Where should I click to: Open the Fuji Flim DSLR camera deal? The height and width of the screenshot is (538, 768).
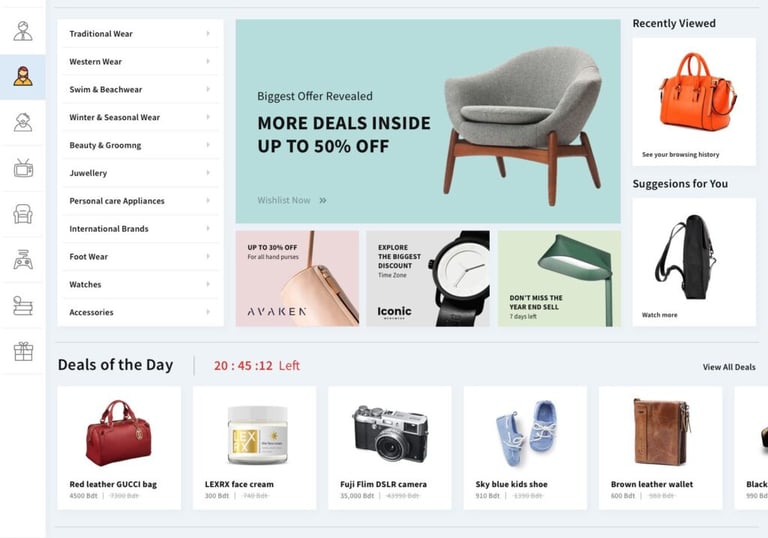[390, 448]
